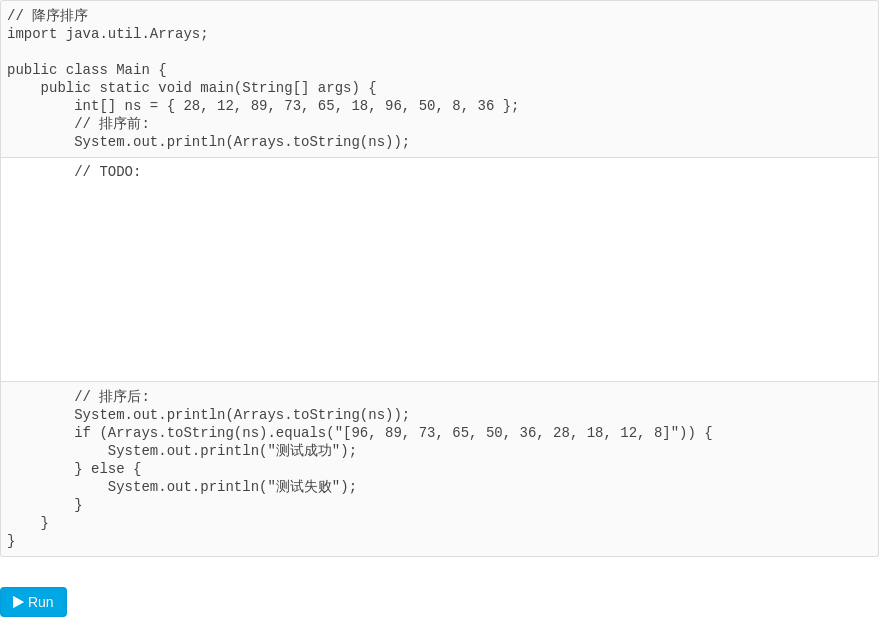Click the if-equals comparison line

(393, 433)
